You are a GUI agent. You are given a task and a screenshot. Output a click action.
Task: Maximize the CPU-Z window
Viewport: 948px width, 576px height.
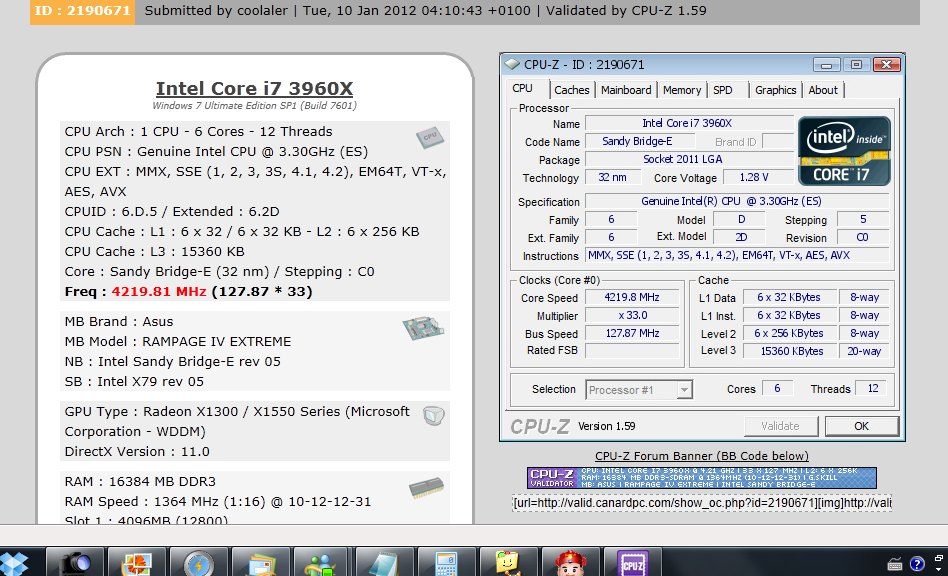856,64
